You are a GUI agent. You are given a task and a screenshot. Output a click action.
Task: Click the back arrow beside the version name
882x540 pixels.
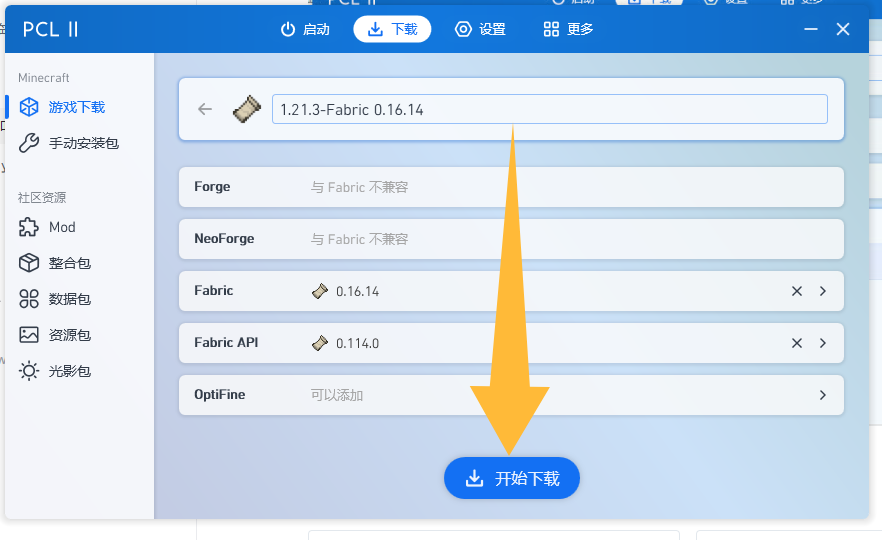coord(205,109)
